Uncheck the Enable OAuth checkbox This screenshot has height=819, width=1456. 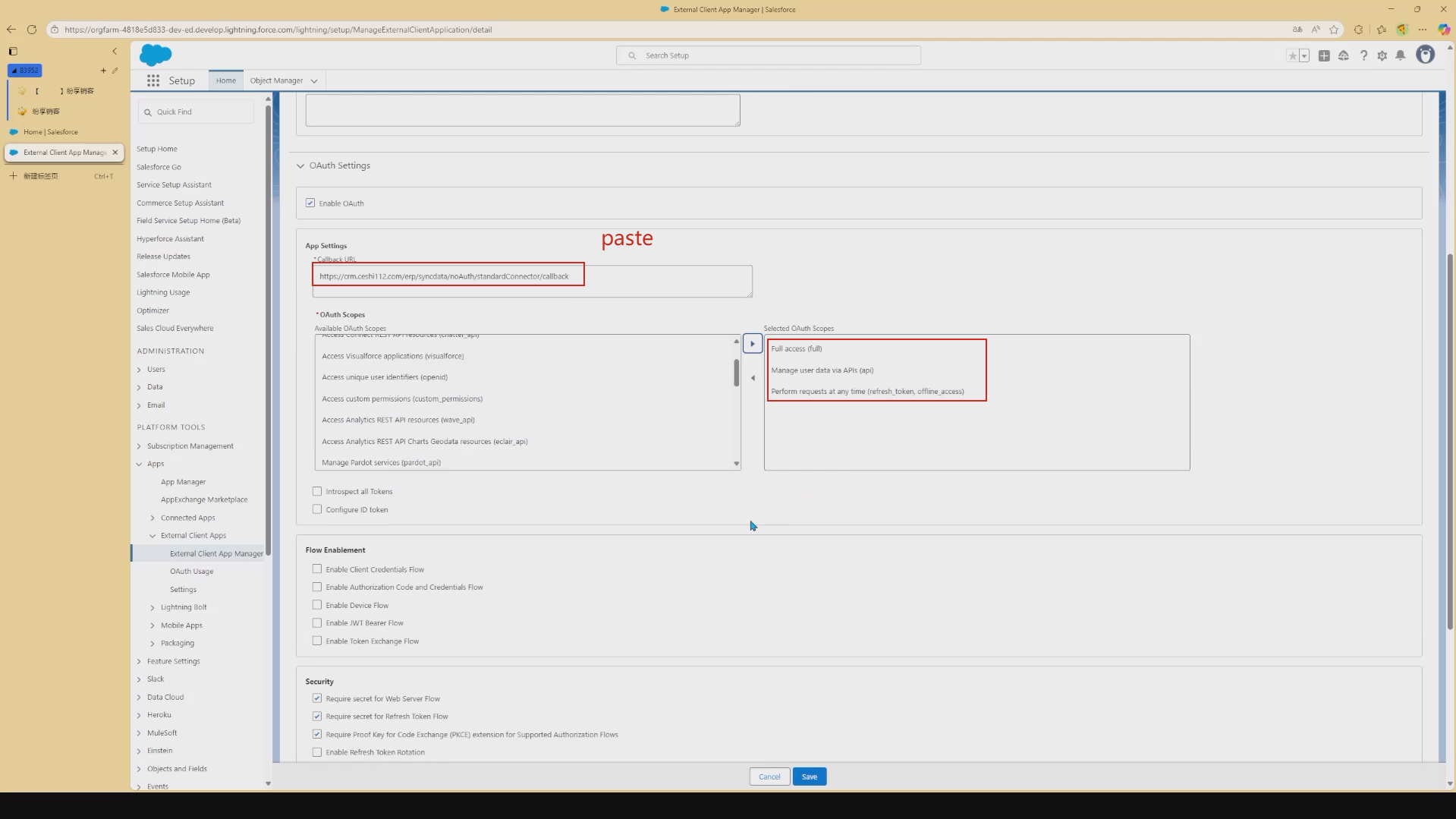[310, 203]
